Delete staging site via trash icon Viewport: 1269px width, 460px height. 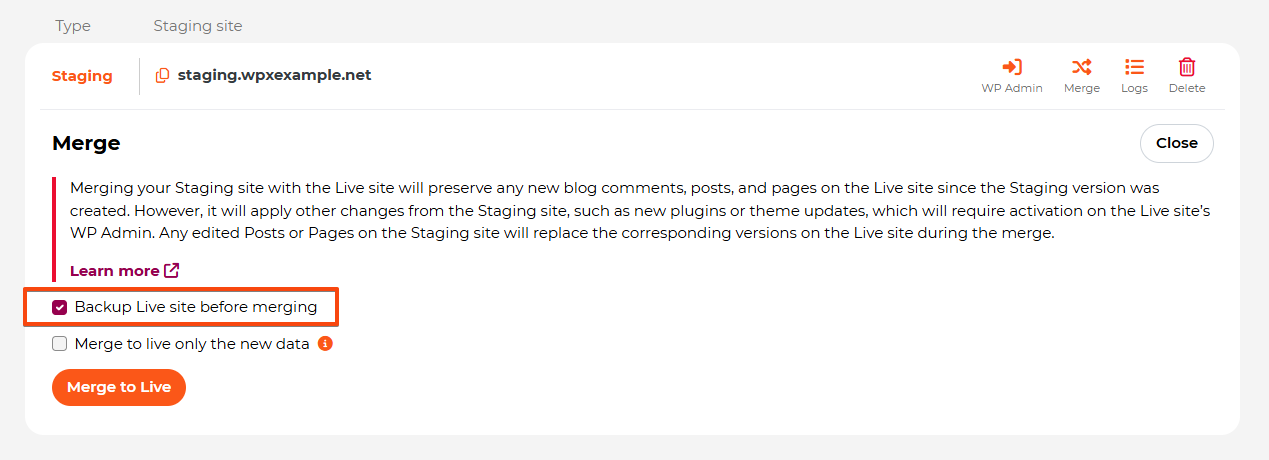pos(1187,67)
